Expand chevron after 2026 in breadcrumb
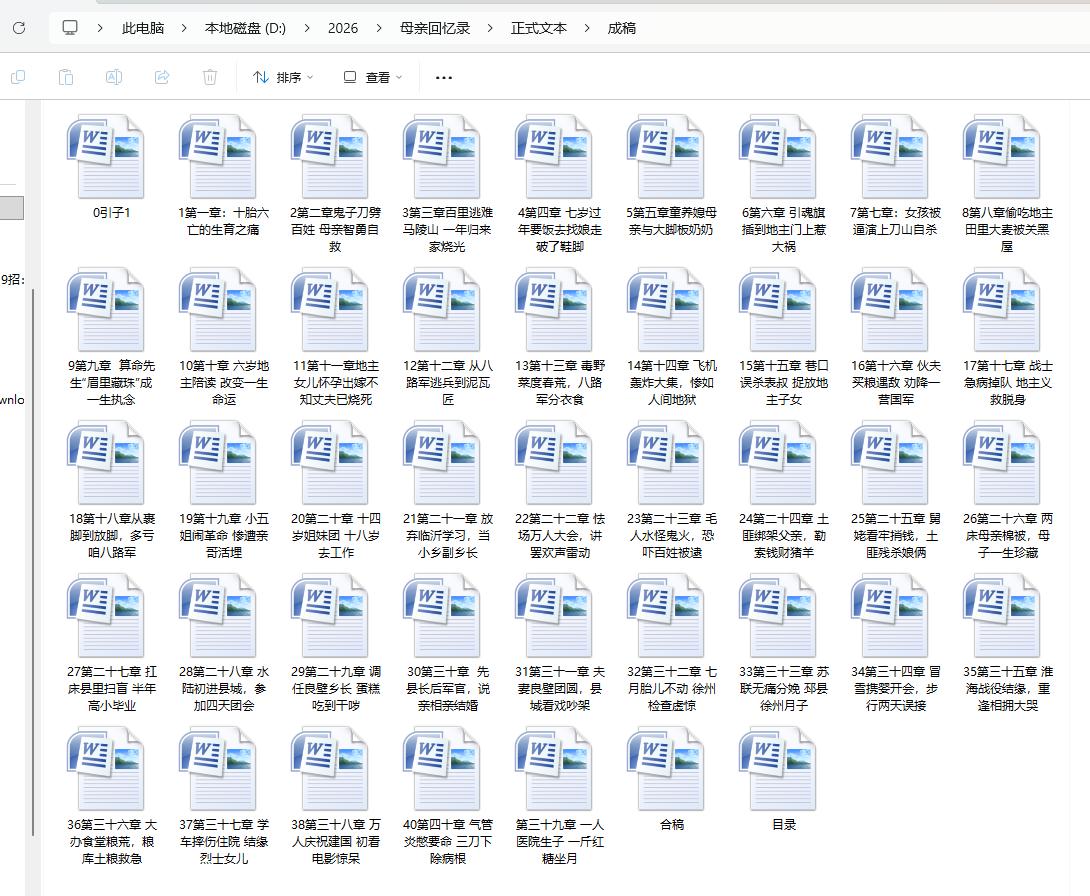This screenshot has width=1090, height=896. (378, 28)
